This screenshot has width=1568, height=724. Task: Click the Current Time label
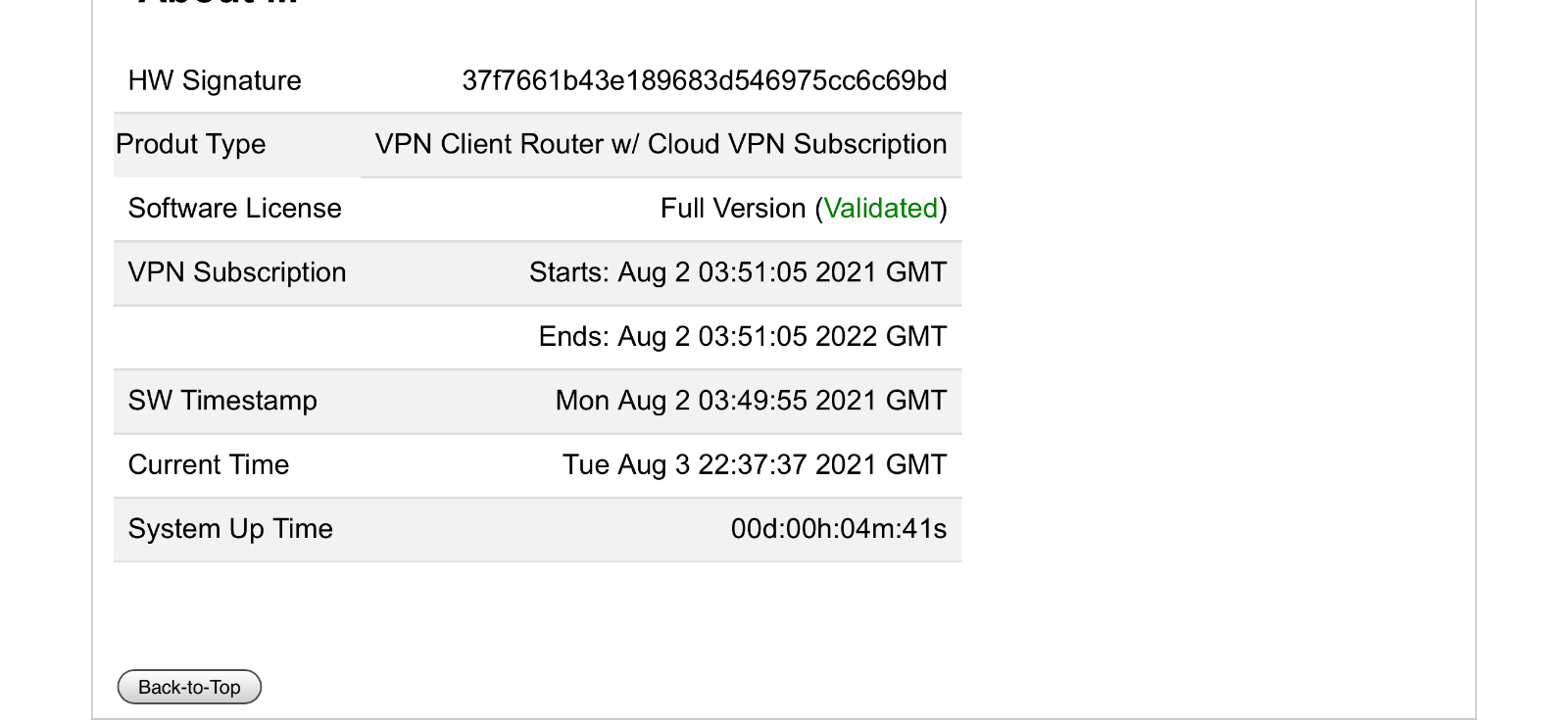(209, 464)
